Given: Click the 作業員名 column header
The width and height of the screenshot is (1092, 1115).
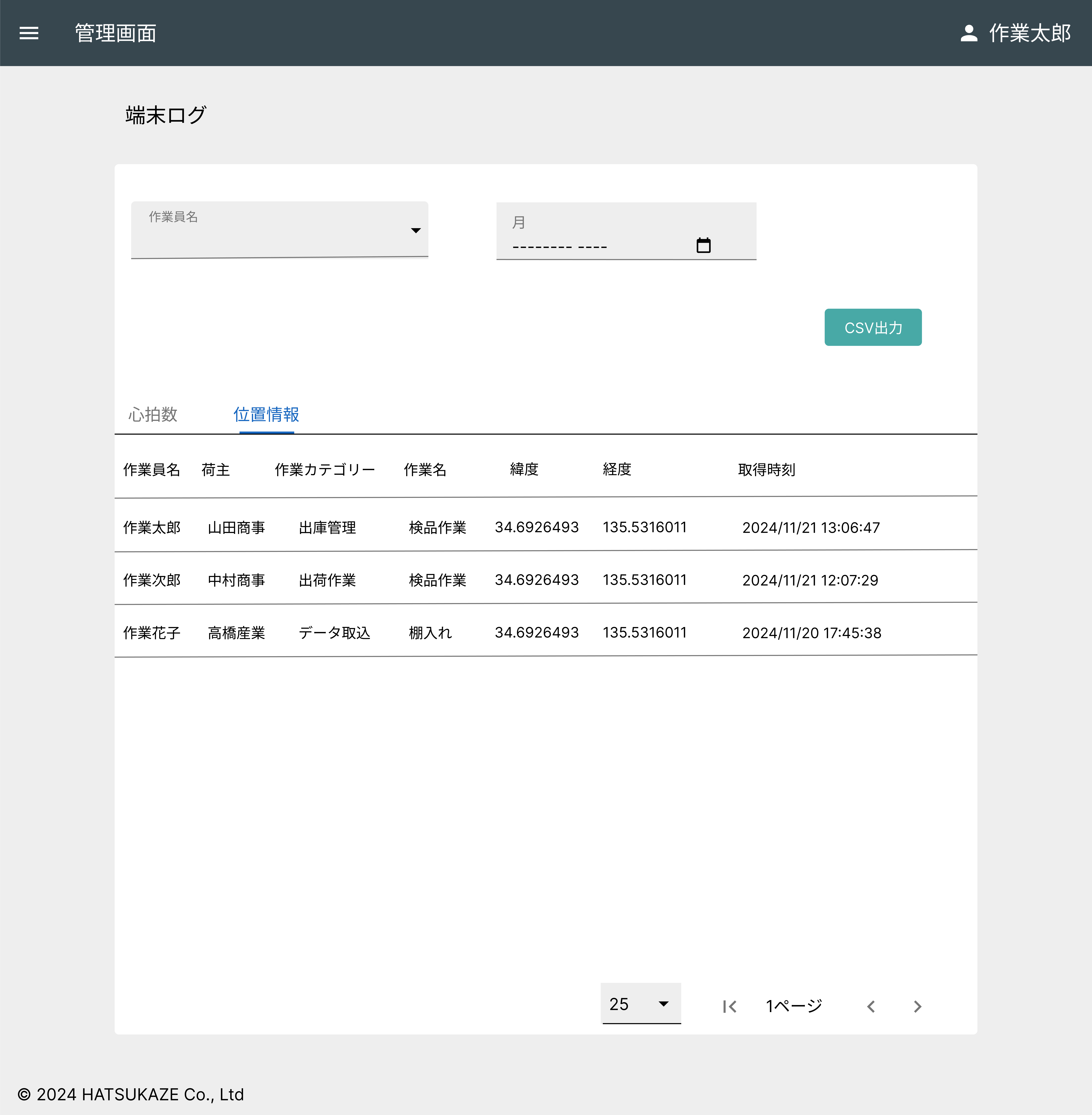Looking at the screenshot, I should click(x=152, y=470).
